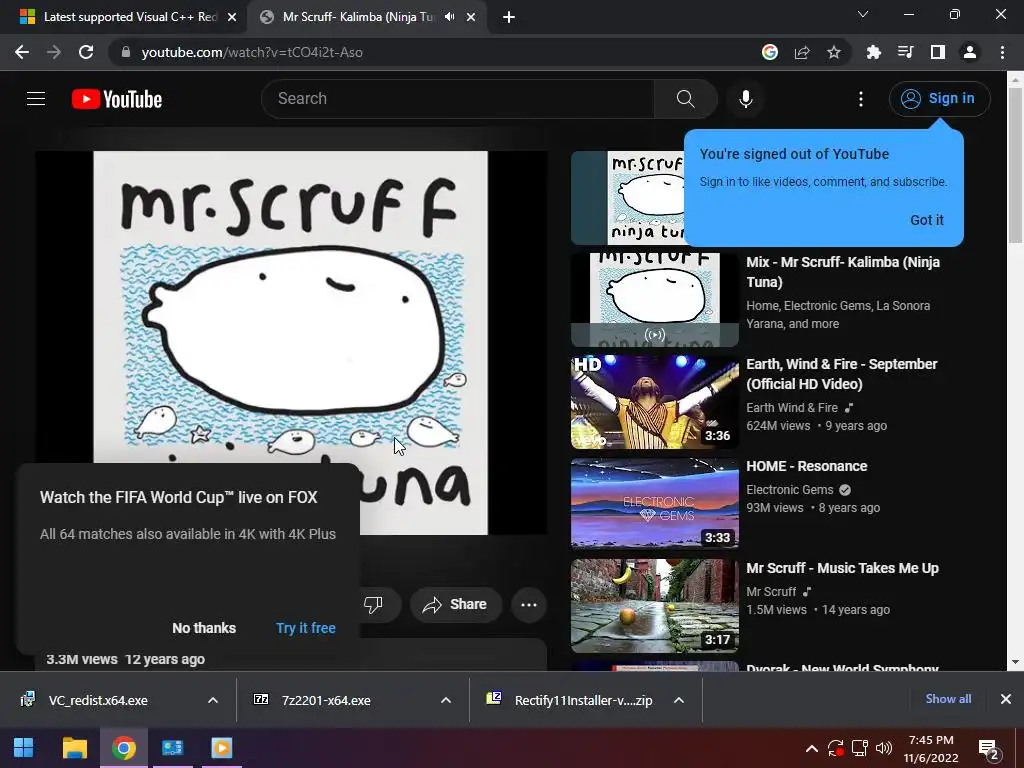Open Chrome extensions puzzle icon
The width and height of the screenshot is (1024, 768).
(x=874, y=52)
